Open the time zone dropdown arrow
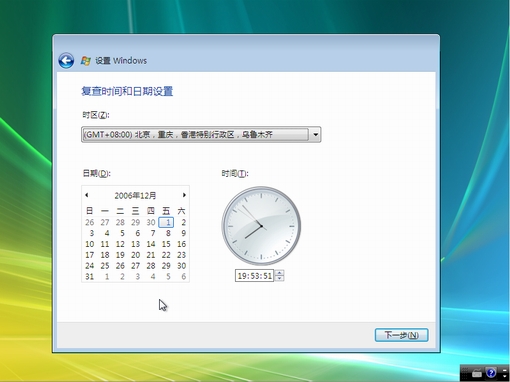This screenshot has width=510, height=382. click(315, 135)
